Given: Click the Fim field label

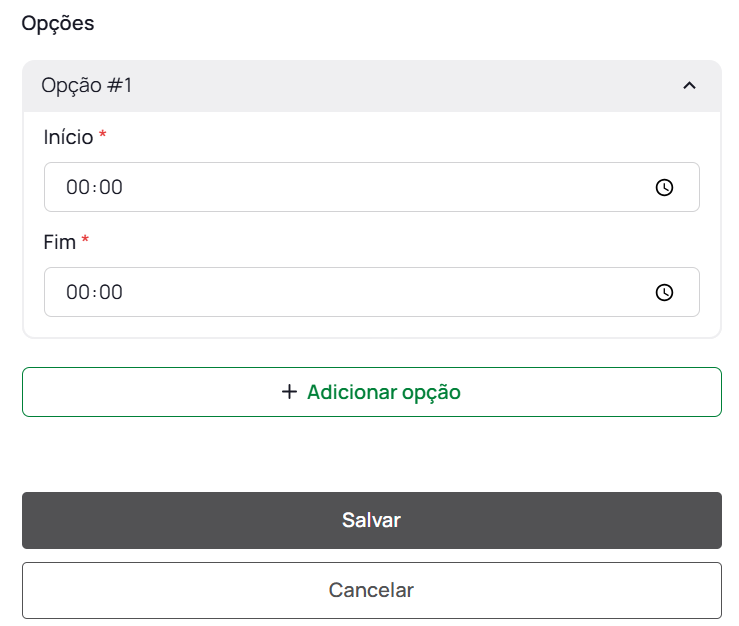Looking at the screenshot, I should pyautogui.click(x=60, y=242).
